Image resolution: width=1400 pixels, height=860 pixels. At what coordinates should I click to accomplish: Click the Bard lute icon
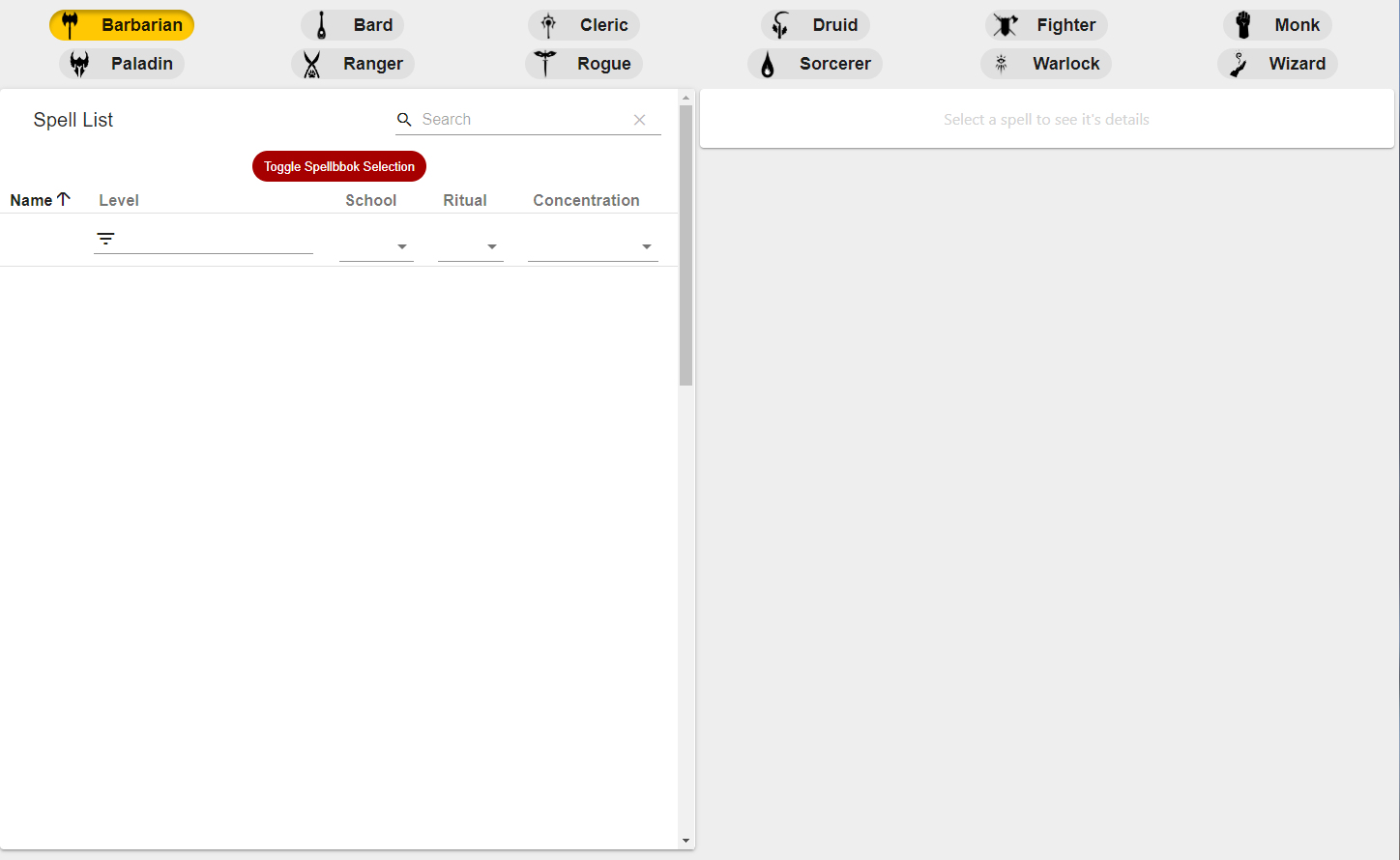pos(322,25)
